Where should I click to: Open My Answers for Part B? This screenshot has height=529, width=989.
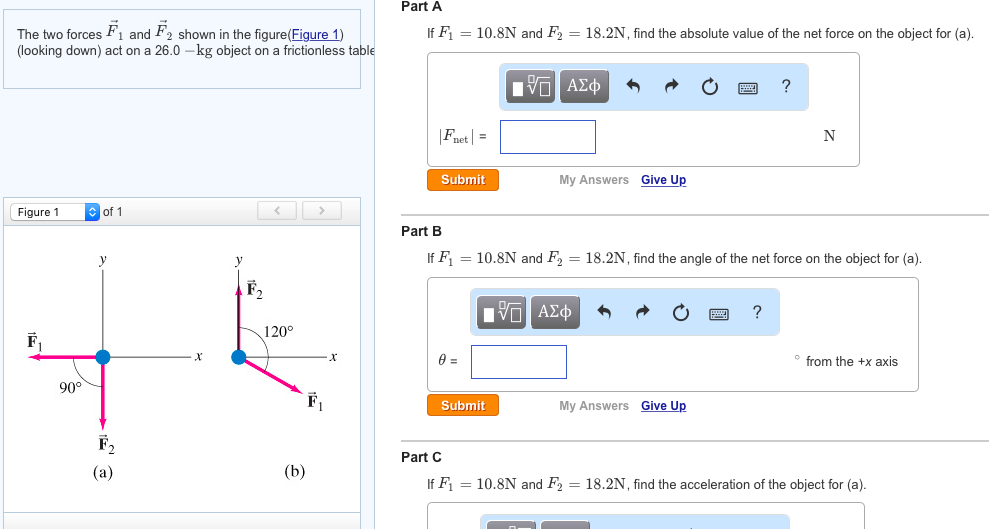click(594, 405)
